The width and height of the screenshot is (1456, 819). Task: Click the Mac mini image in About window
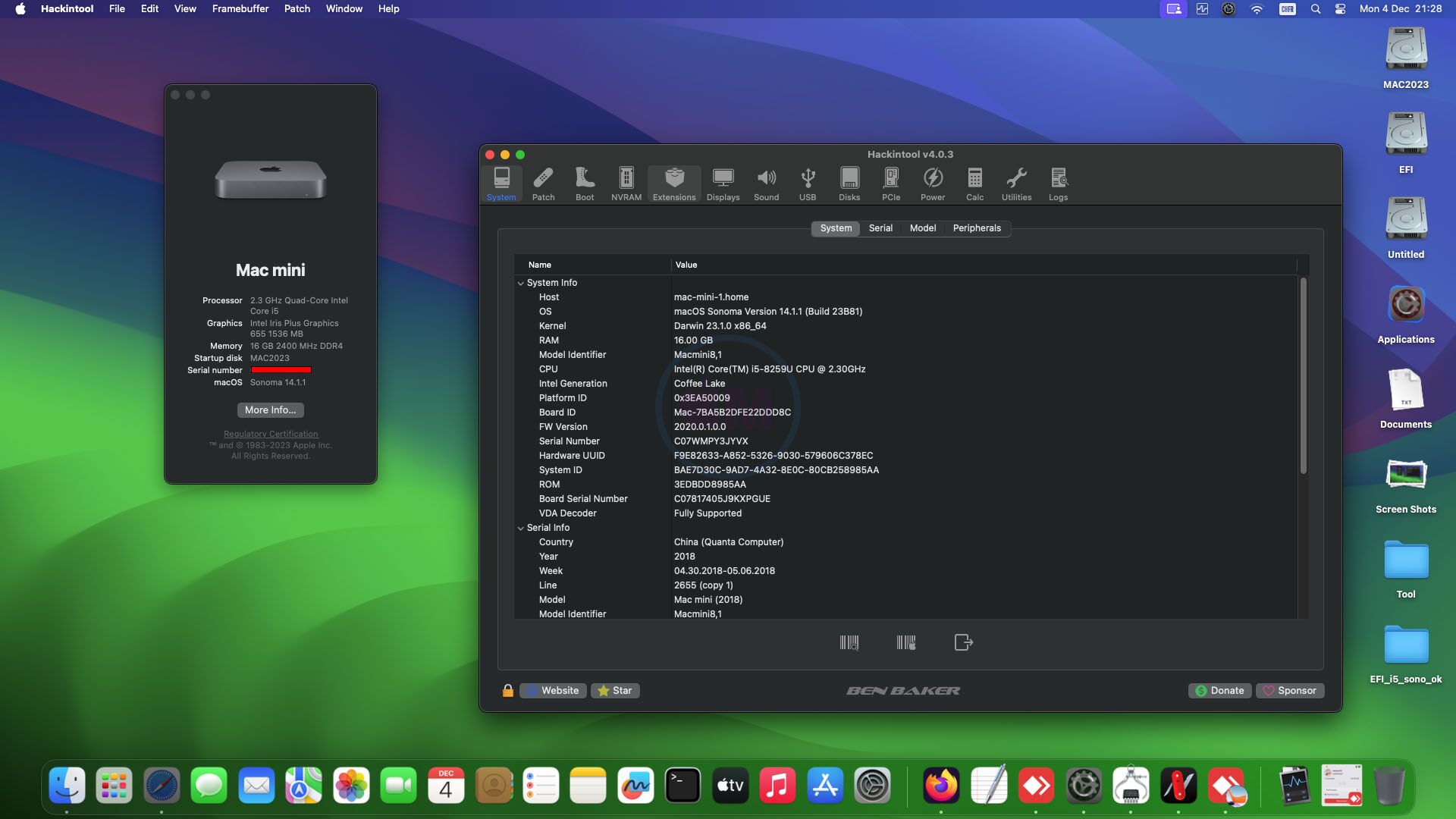(x=271, y=180)
